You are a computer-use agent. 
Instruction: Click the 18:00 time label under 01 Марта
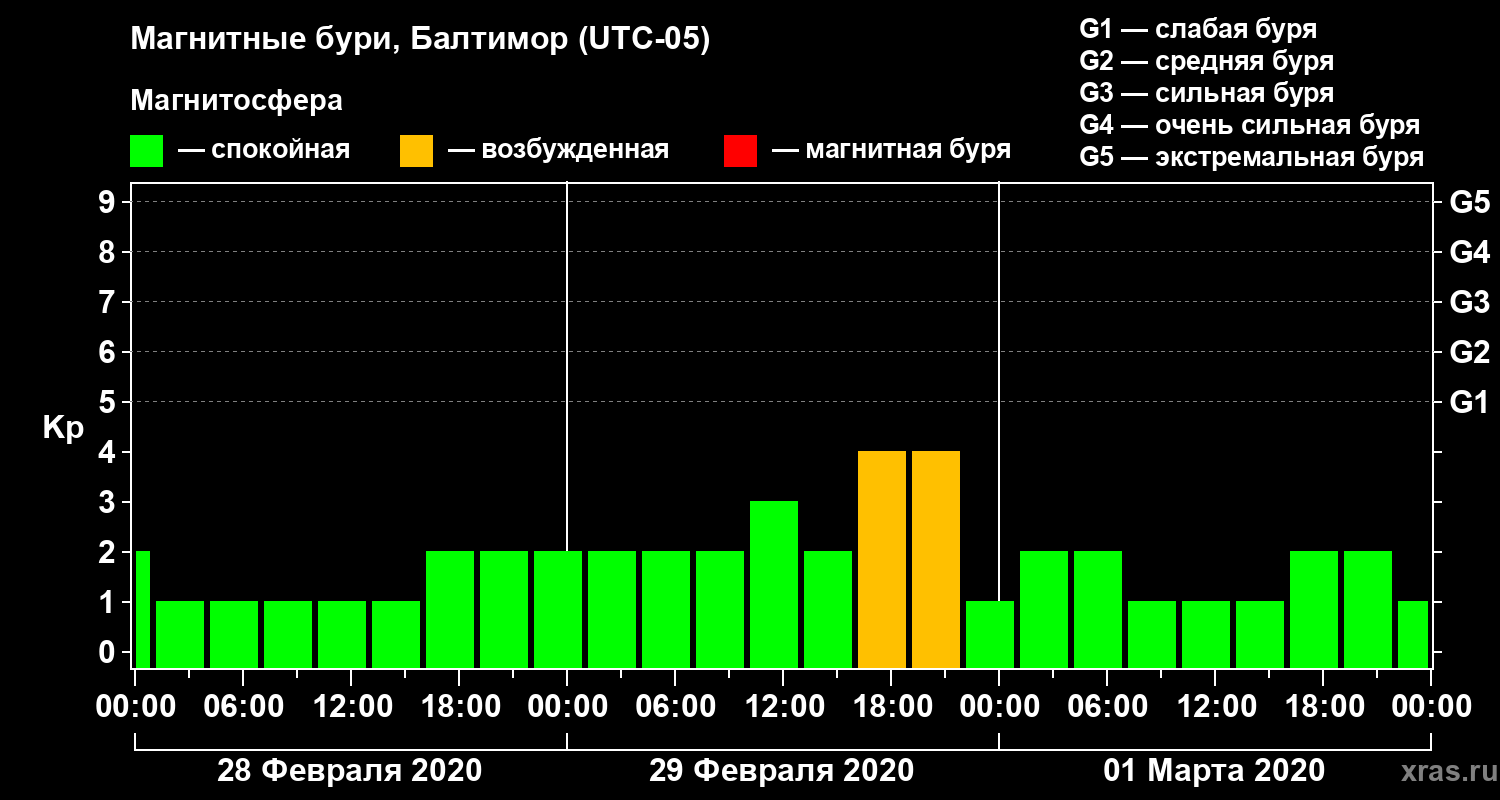[x=1323, y=707]
